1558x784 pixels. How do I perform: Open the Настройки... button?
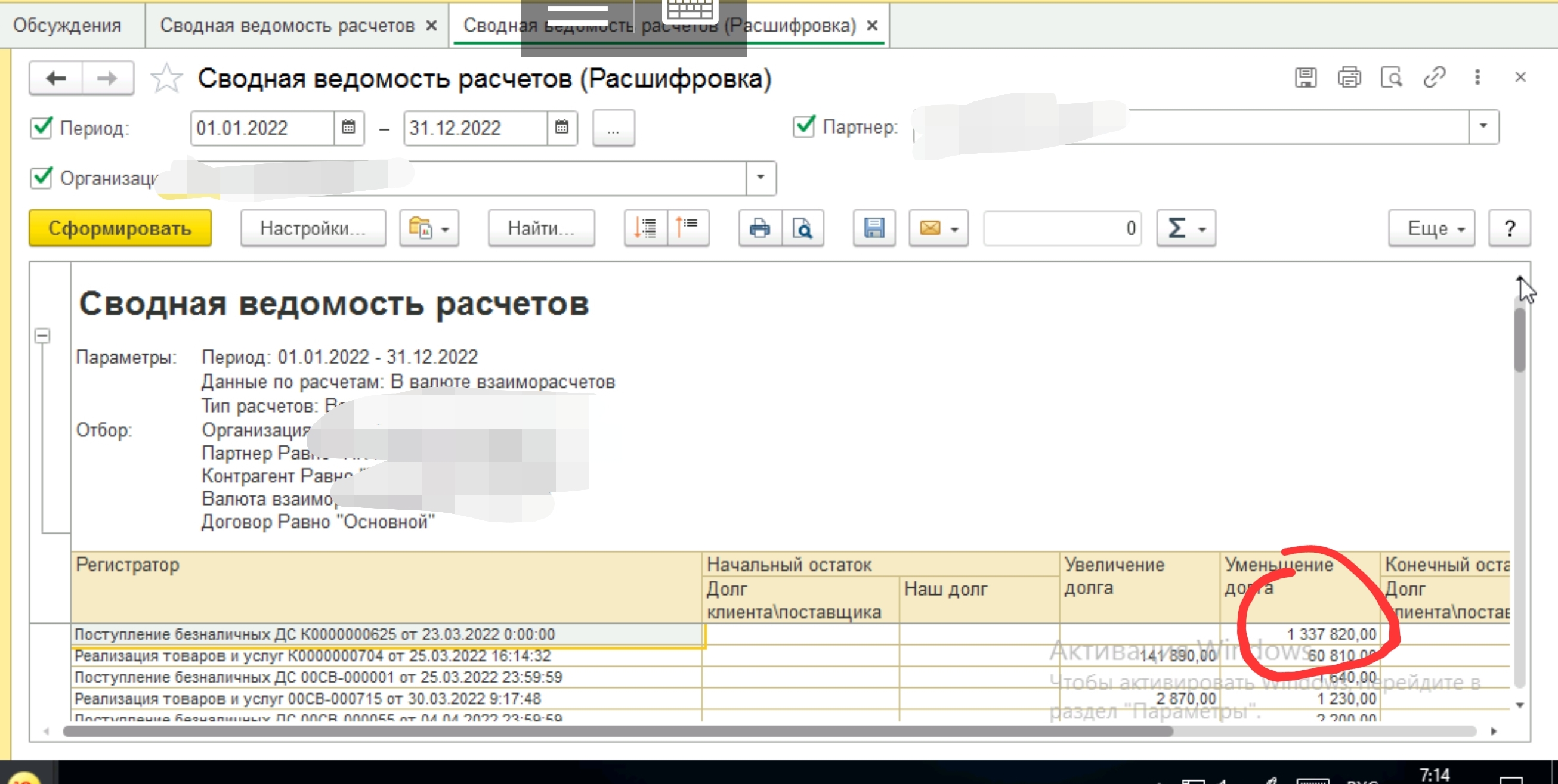click(313, 228)
